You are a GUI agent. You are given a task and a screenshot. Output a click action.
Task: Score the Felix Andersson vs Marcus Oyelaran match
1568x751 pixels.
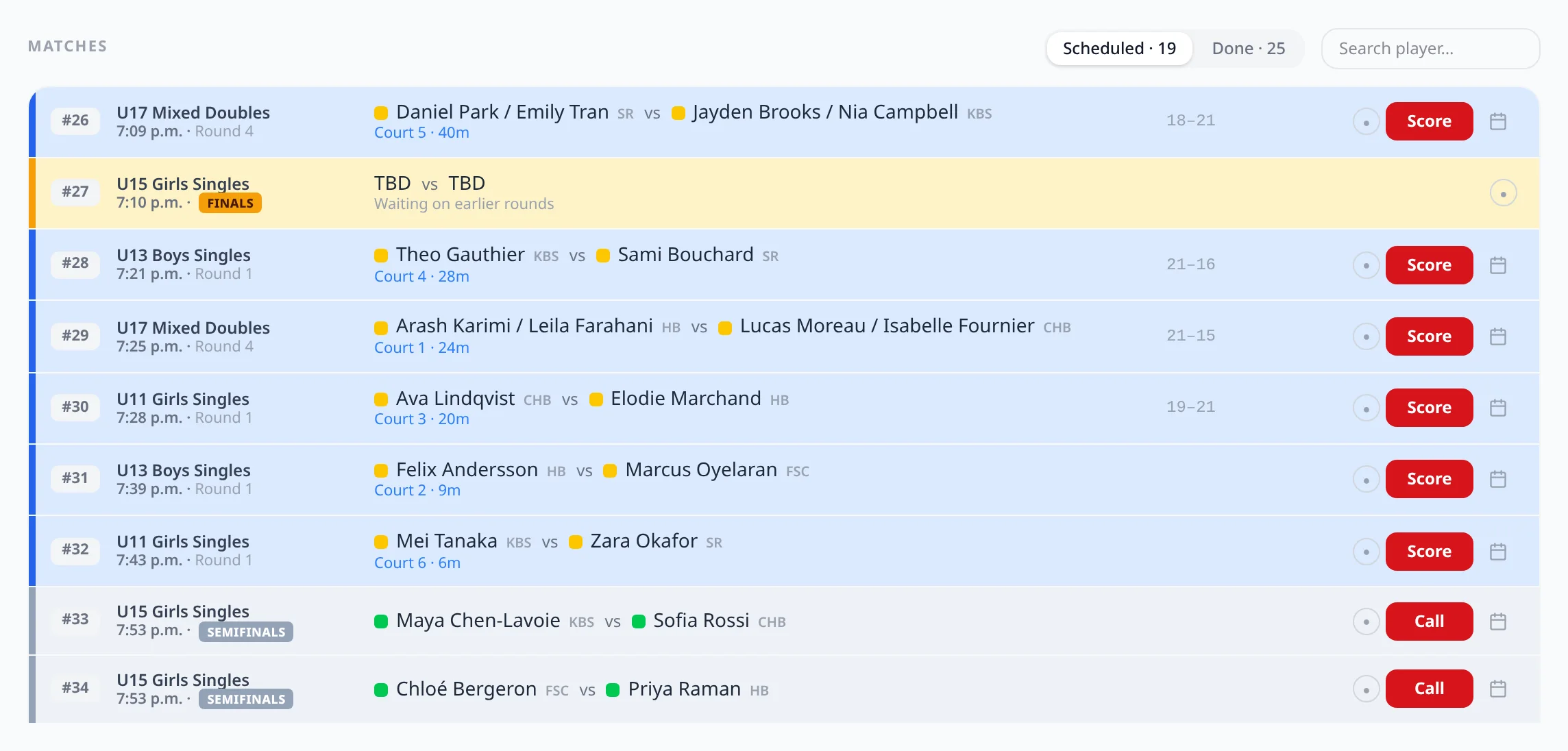pos(1429,479)
